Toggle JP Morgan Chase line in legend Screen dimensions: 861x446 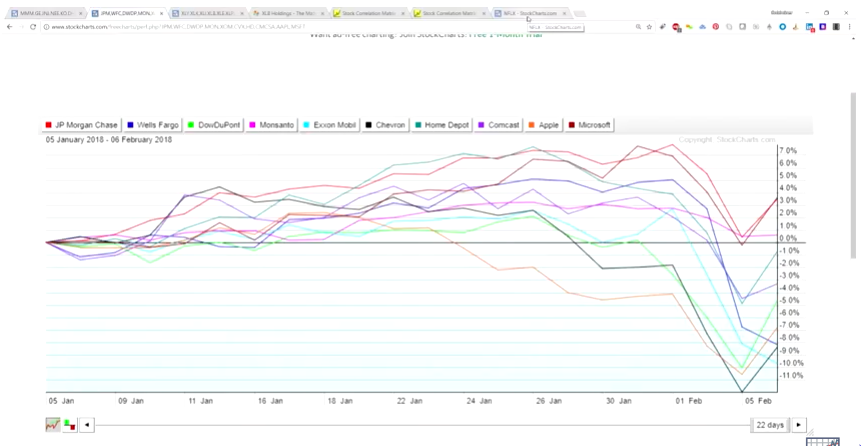pos(82,125)
